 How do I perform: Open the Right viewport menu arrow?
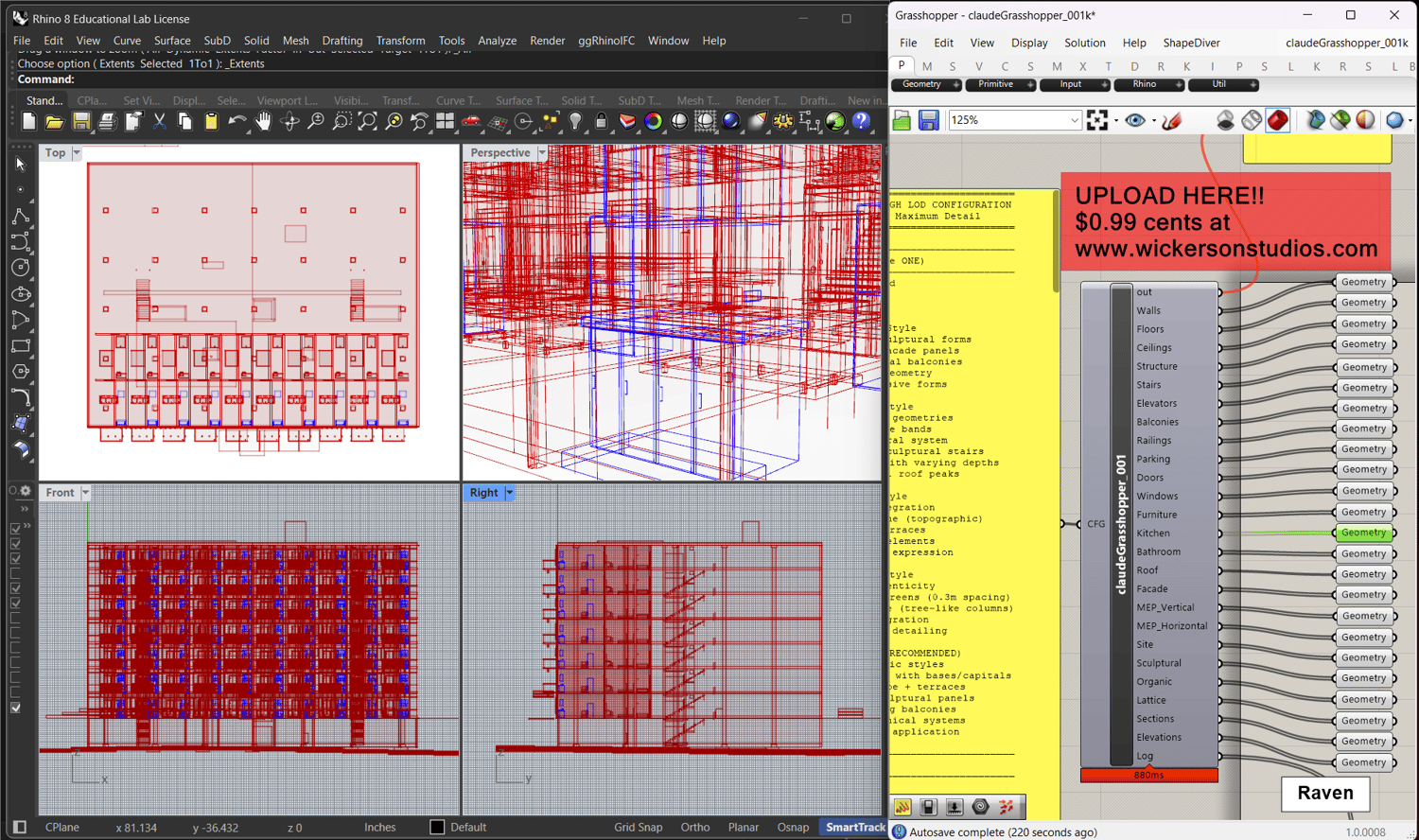pyautogui.click(x=509, y=493)
